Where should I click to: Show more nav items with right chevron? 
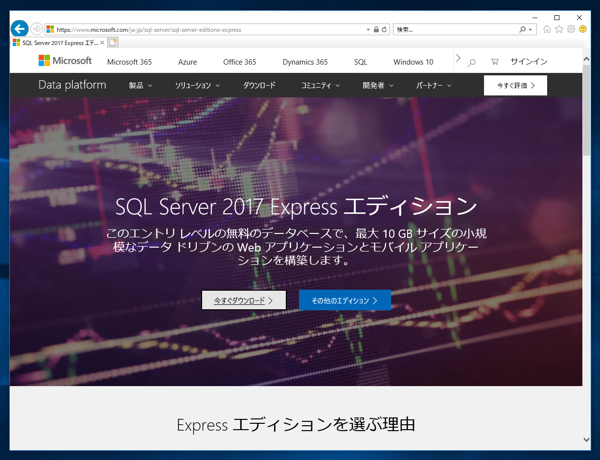coord(458,58)
